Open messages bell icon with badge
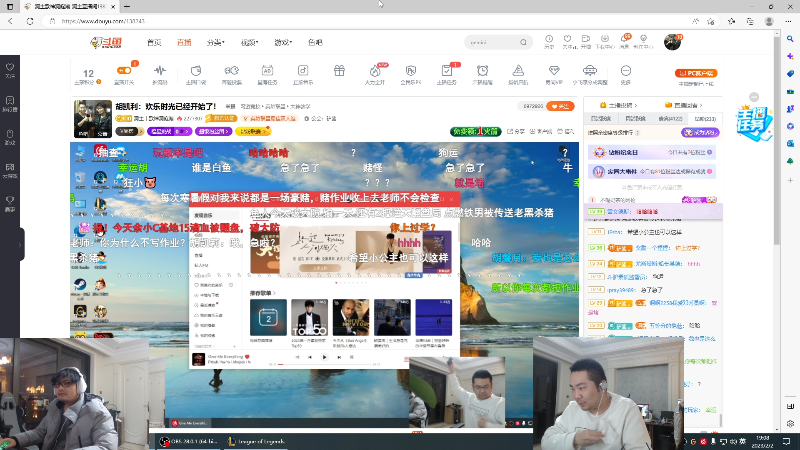The height and width of the screenshot is (450, 800). click(624, 41)
